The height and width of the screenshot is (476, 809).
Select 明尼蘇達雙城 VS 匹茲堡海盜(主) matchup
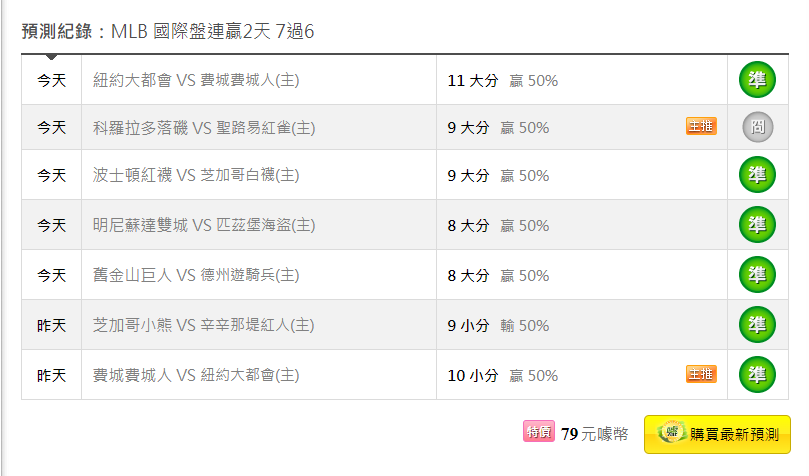point(204,225)
